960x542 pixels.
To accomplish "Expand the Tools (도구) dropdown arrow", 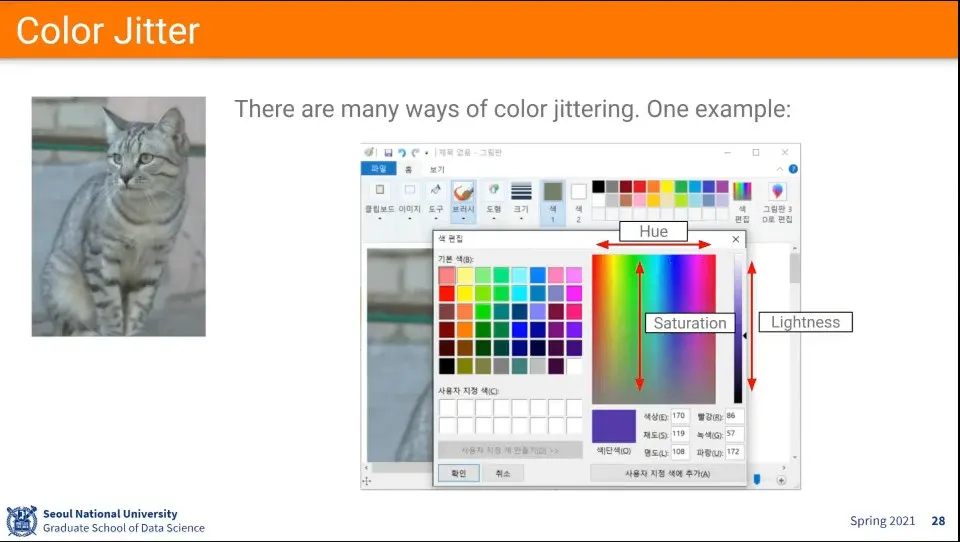I will [435, 218].
